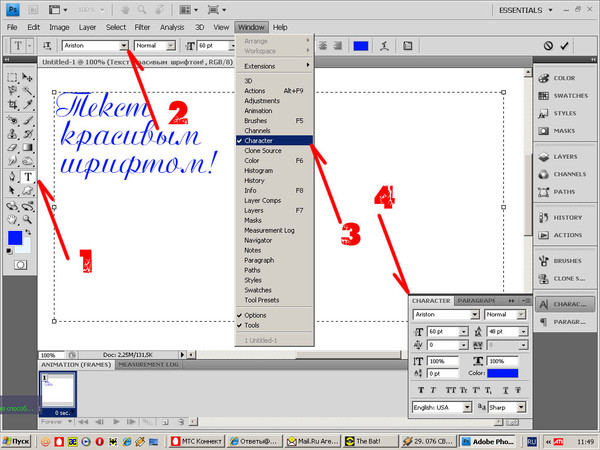The image size is (600, 450).
Task: Open the Filter menu
Action: click(x=142, y=27)
